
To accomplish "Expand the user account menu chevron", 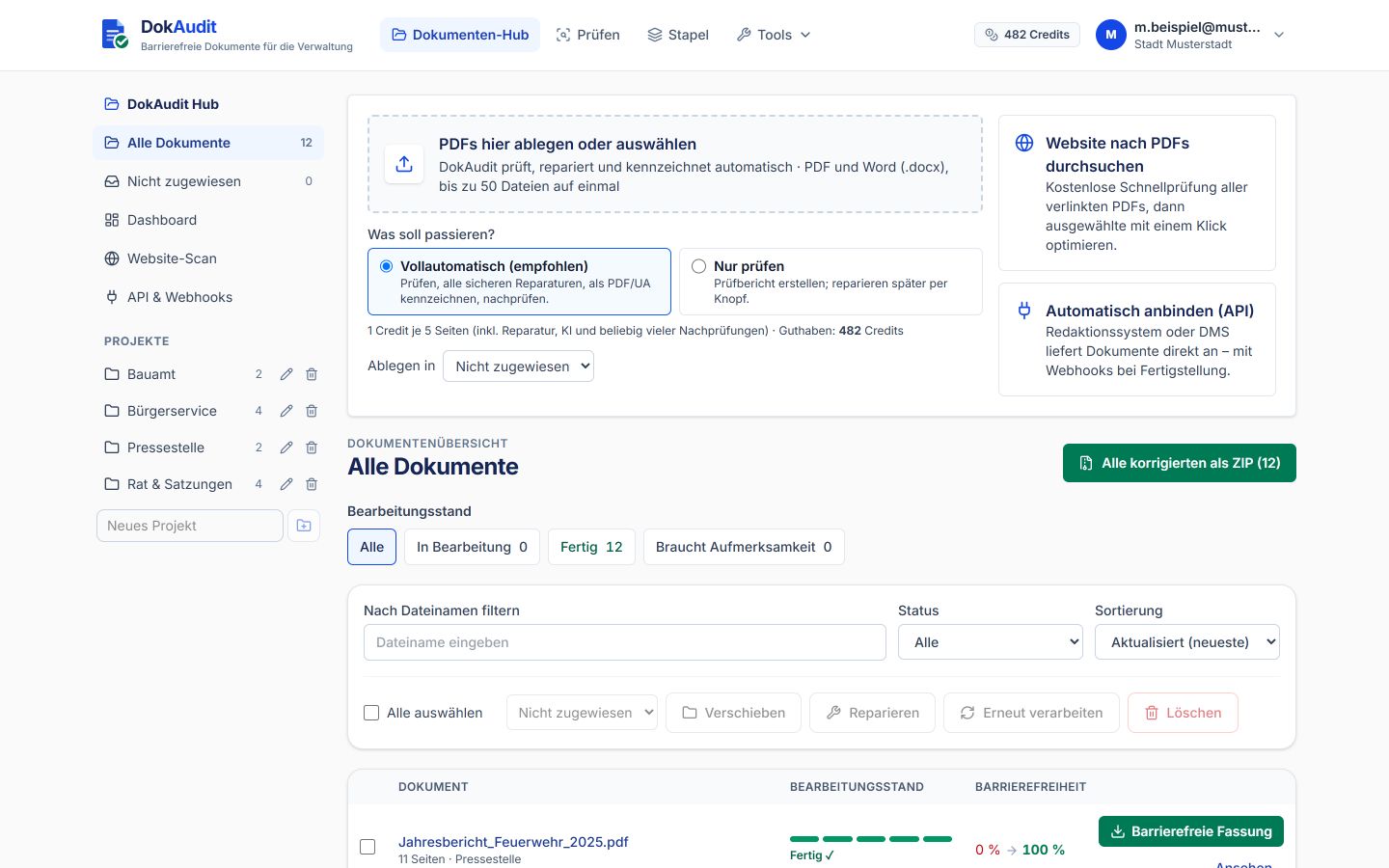I will pos(1279,35).
